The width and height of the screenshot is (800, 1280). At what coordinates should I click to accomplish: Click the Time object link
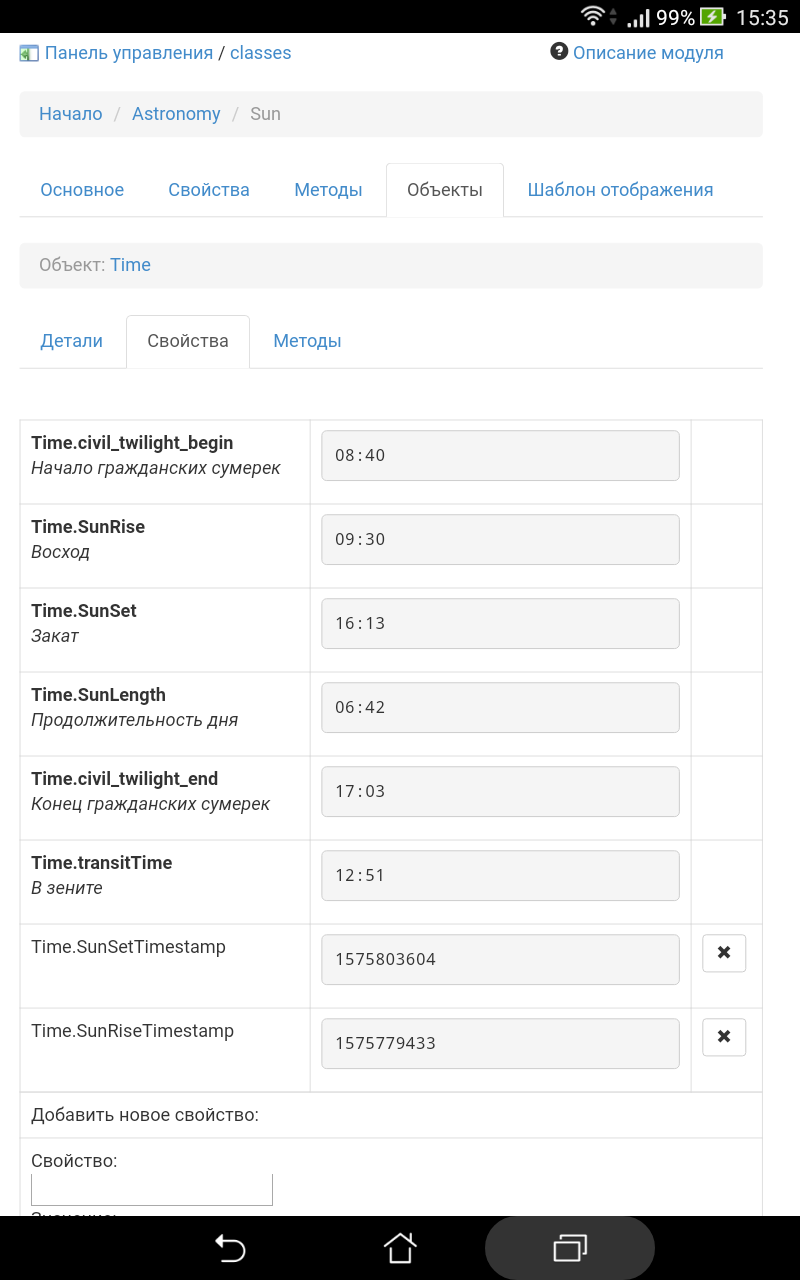click(130, 264)
